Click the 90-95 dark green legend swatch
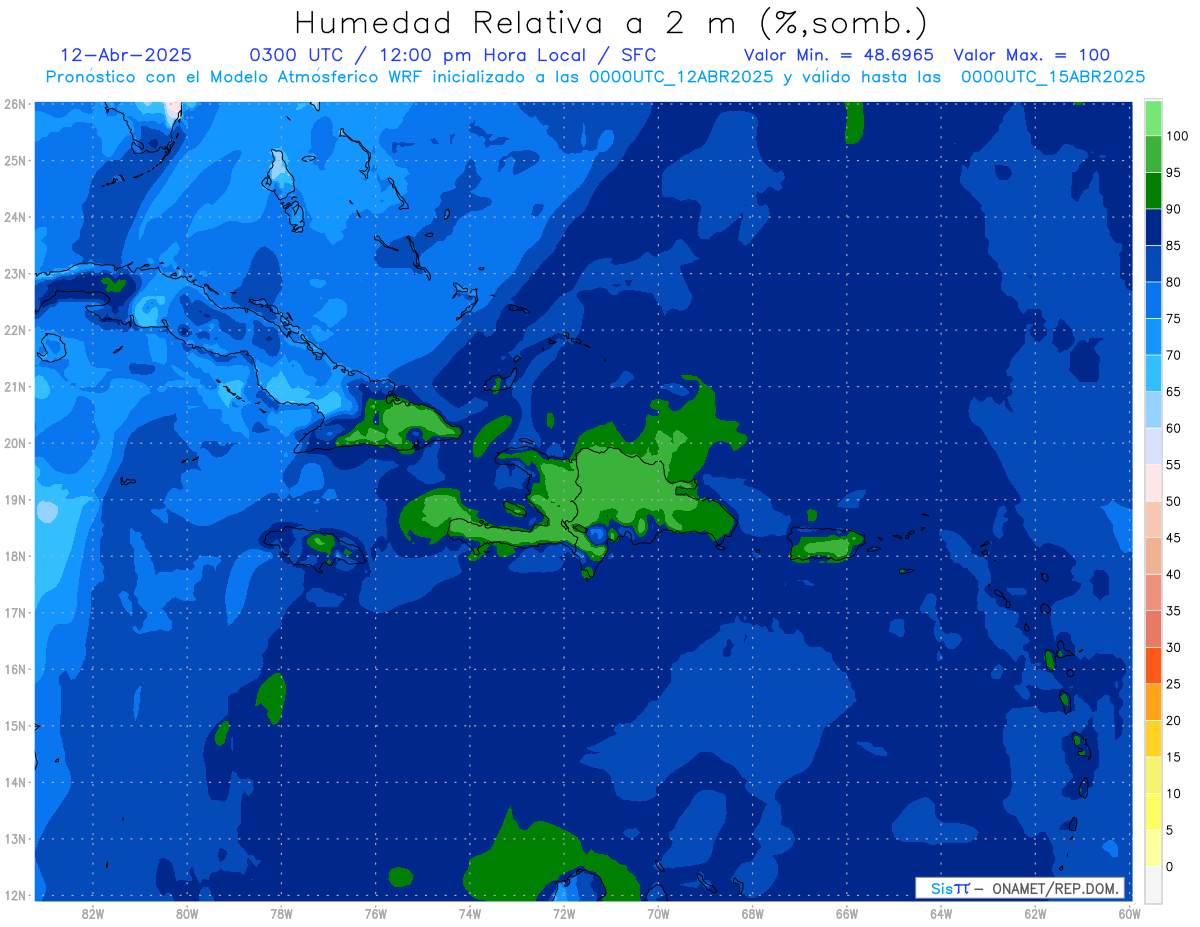This screenshot has width=1200, height=927. click(x=1153, y=190)
